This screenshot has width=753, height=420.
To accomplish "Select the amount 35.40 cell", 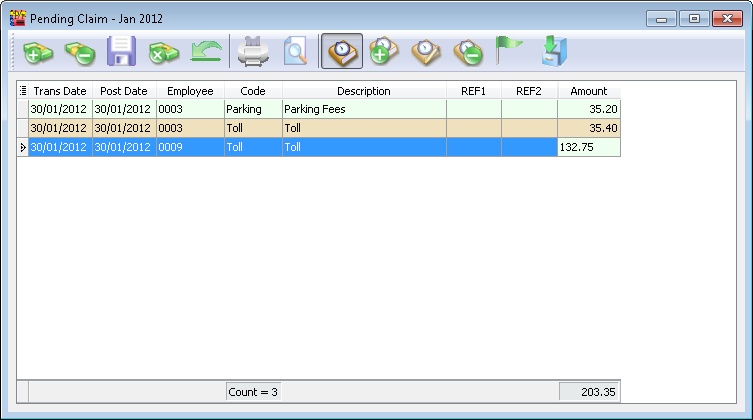I will [x=589, y=128].
